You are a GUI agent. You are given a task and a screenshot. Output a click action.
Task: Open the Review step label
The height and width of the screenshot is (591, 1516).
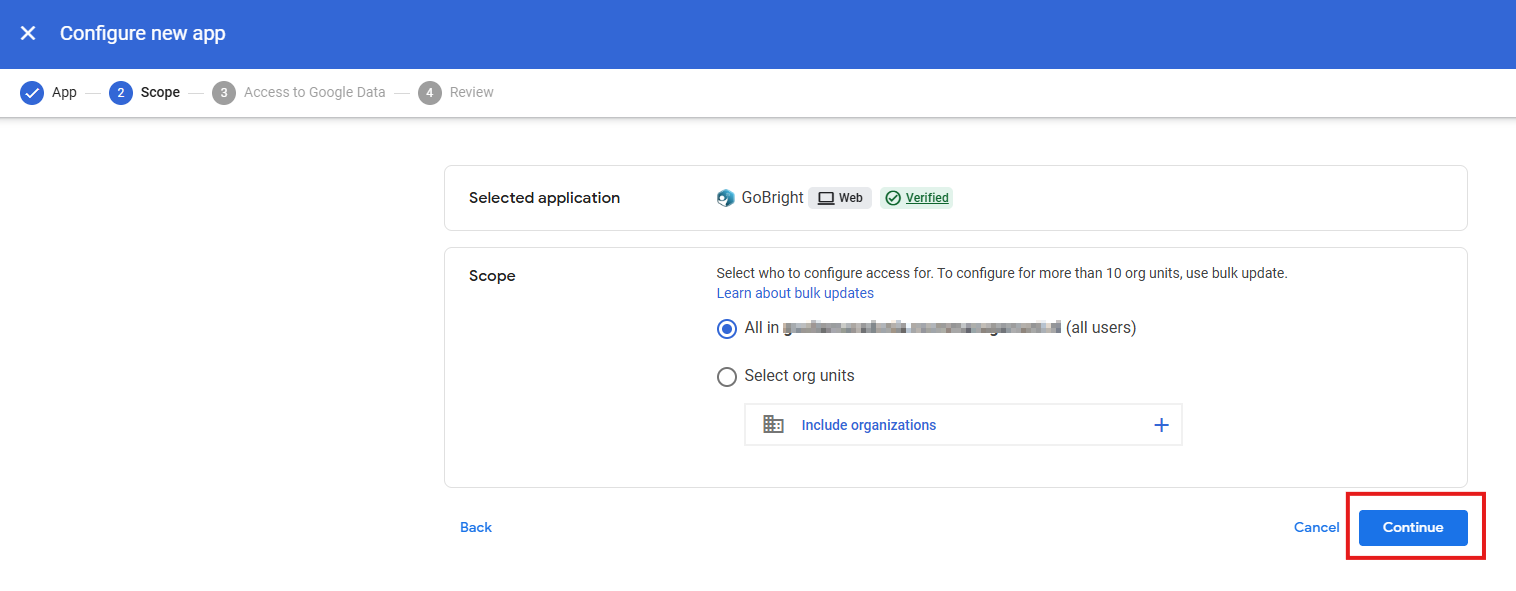point(472,93)
